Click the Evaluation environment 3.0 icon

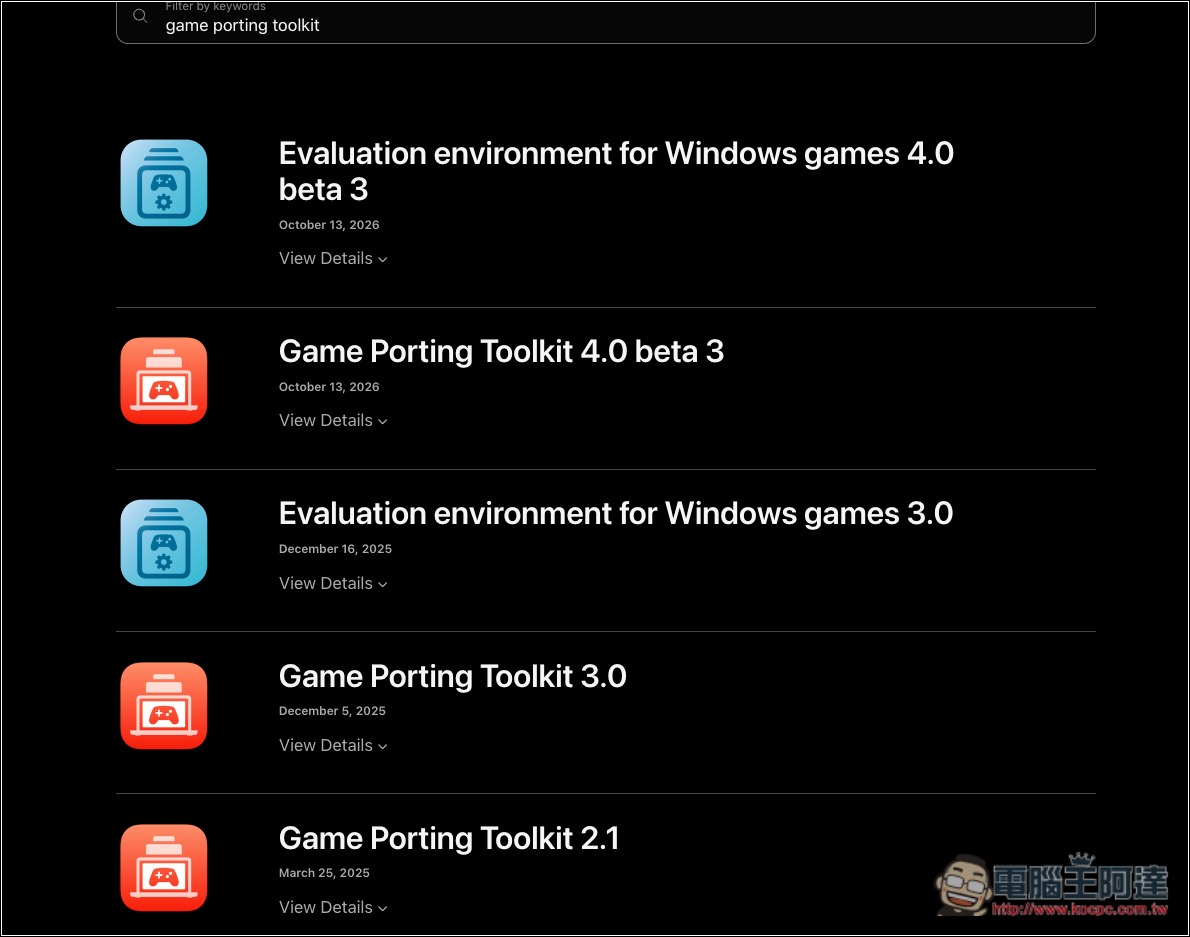[x=164, y=542]
